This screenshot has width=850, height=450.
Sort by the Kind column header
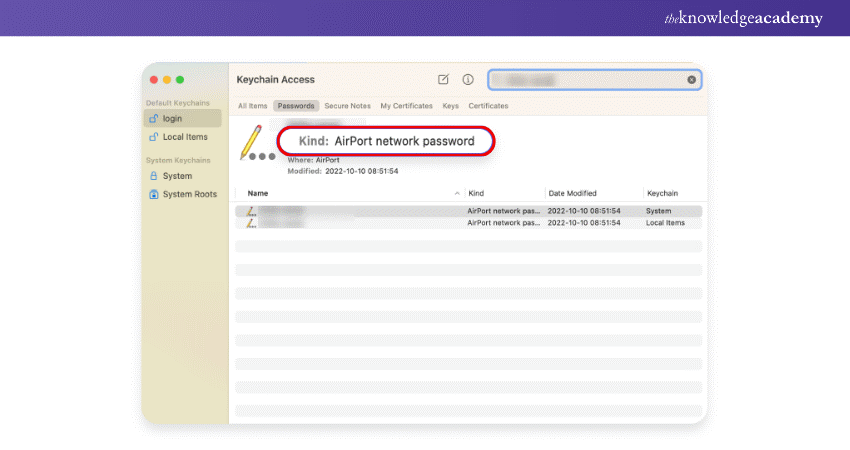(476, 193)
